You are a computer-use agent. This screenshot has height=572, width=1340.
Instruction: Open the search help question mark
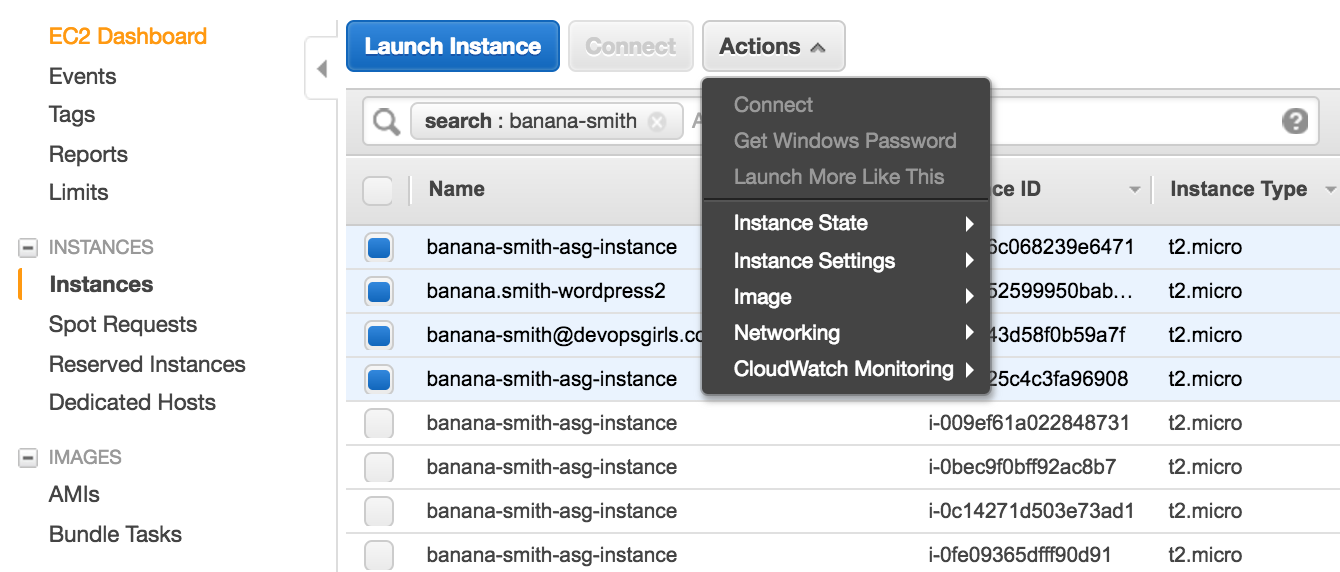[1295, 122]
